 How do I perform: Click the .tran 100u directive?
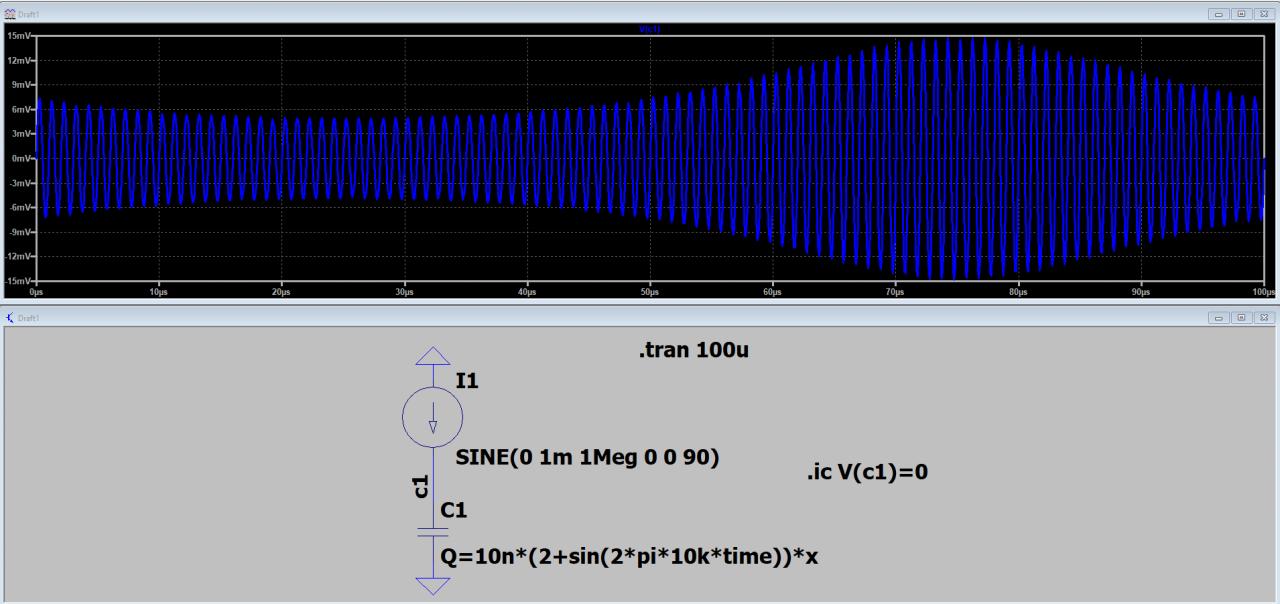point(694,351)
